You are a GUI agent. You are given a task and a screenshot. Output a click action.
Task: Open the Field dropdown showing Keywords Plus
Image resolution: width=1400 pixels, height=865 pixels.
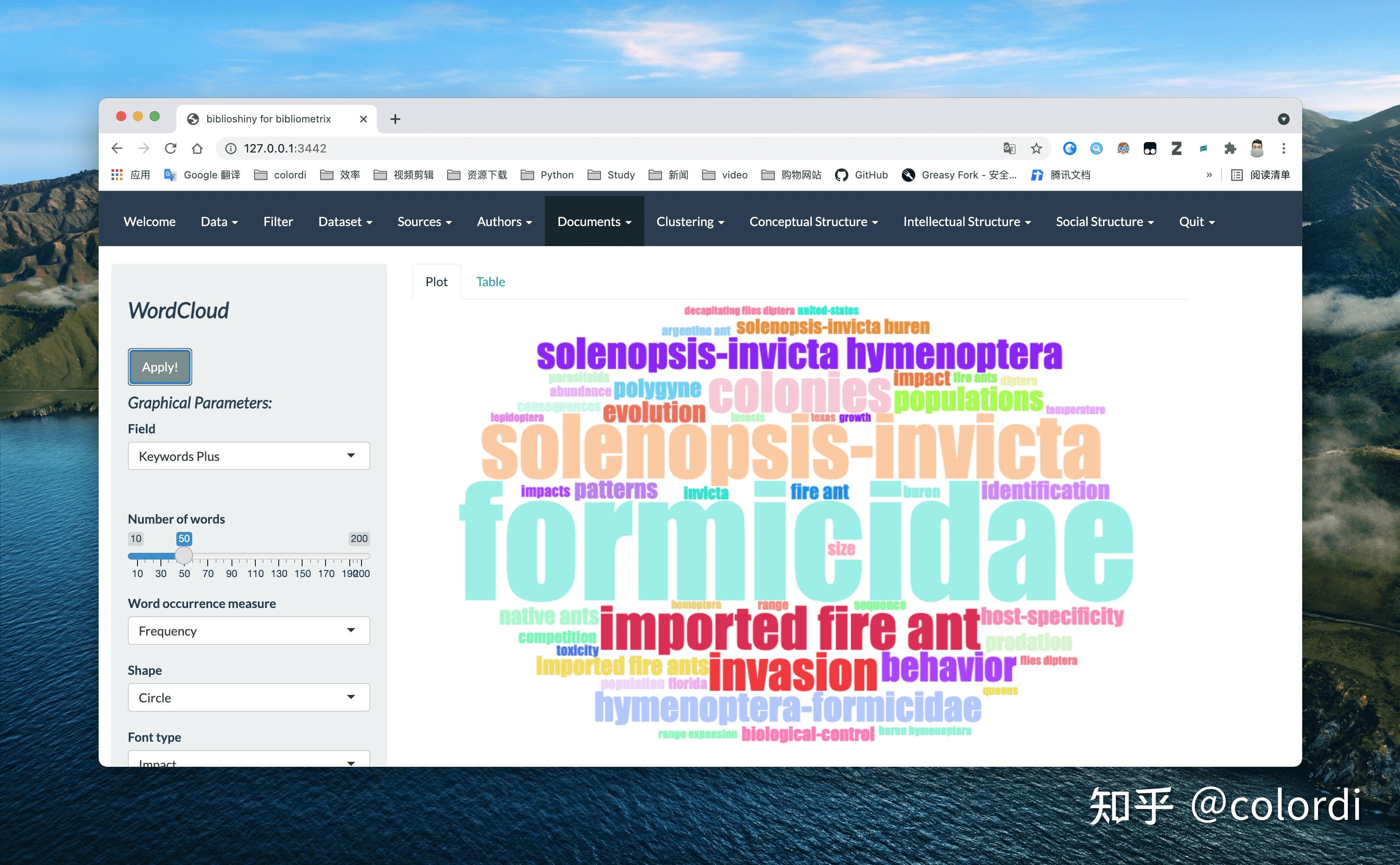click(x=248, y=456)
